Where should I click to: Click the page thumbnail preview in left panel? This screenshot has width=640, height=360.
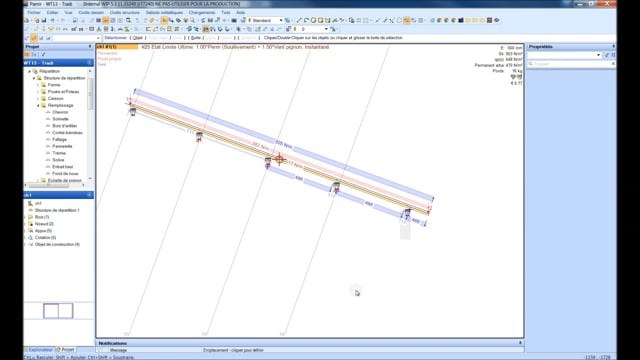point(58,311)
